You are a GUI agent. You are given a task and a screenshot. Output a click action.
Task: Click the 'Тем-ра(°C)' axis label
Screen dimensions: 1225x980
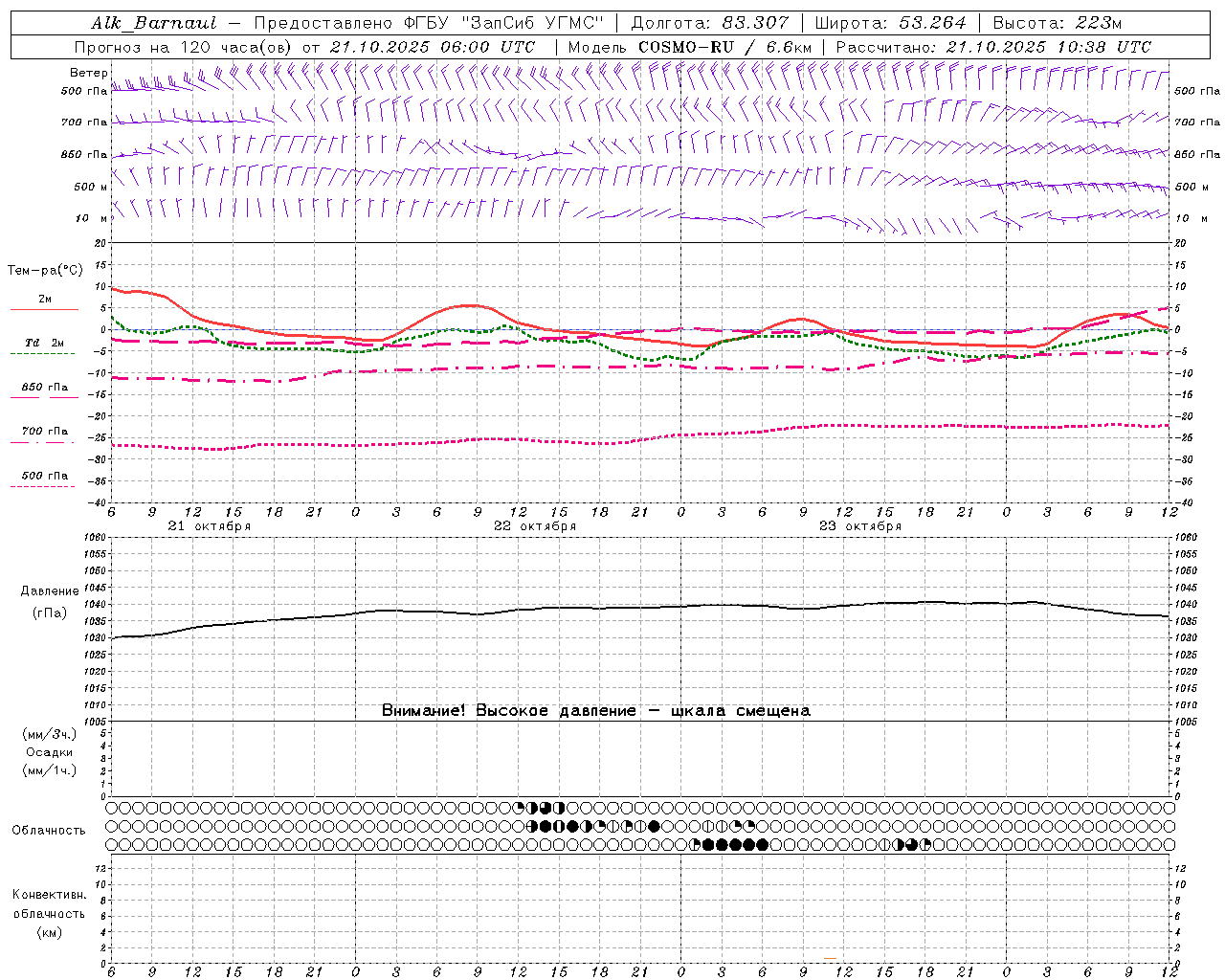click(x=45, y=271)
